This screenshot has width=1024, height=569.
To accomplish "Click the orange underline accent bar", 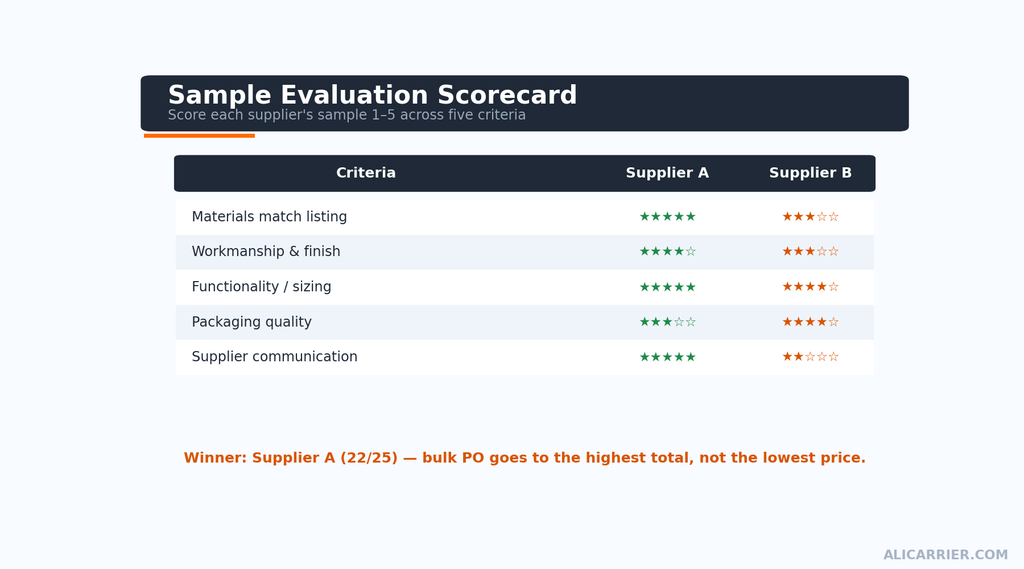I will [199, 136].
